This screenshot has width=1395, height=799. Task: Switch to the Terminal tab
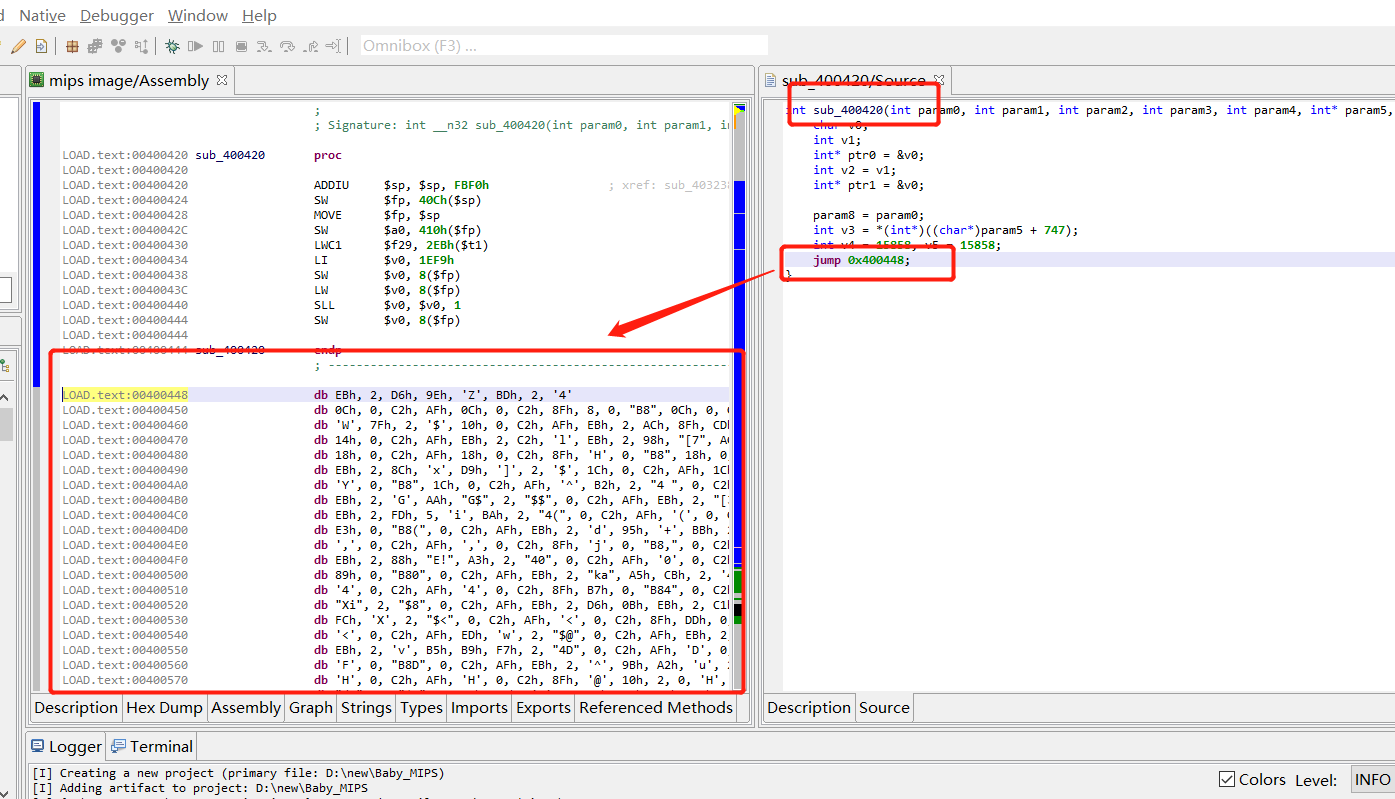(153, 746)
